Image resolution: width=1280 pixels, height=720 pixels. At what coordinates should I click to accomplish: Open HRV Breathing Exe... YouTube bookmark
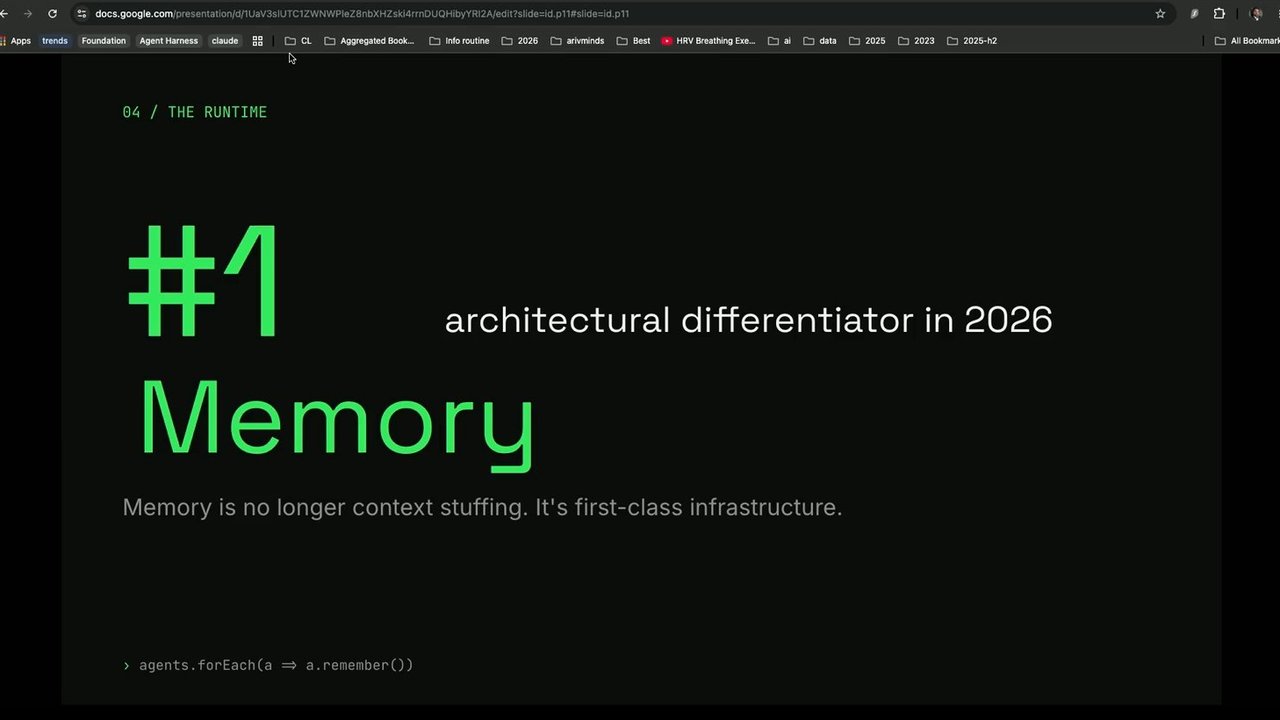[709, 41]
